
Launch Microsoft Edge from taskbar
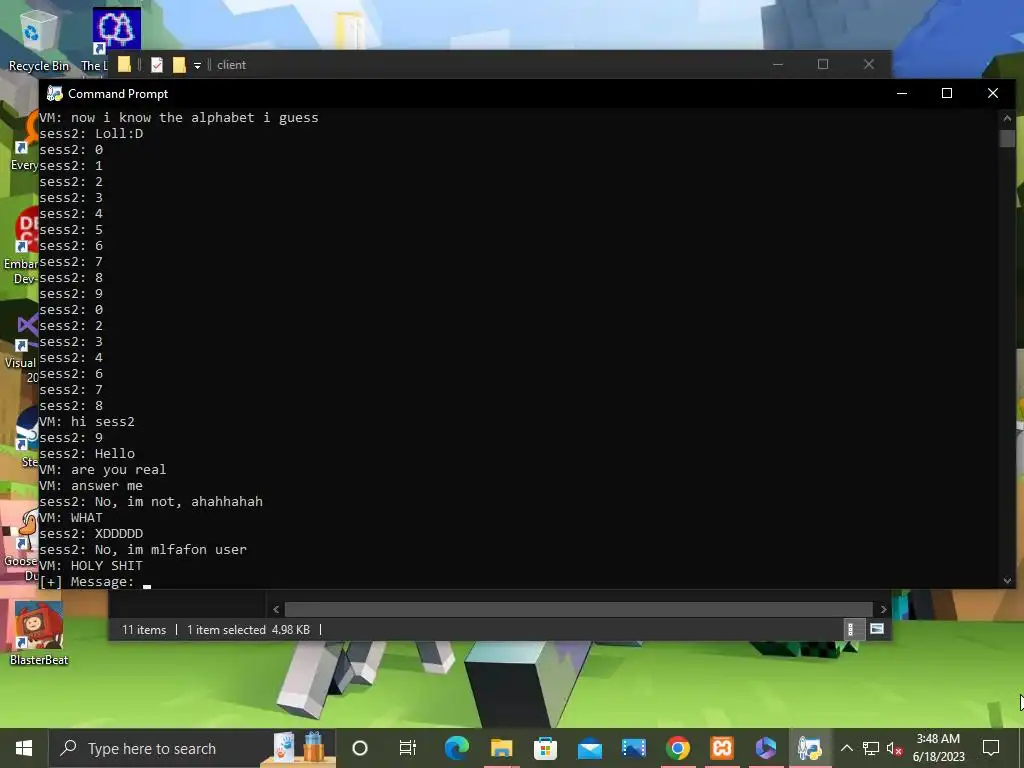click(457, 748)
